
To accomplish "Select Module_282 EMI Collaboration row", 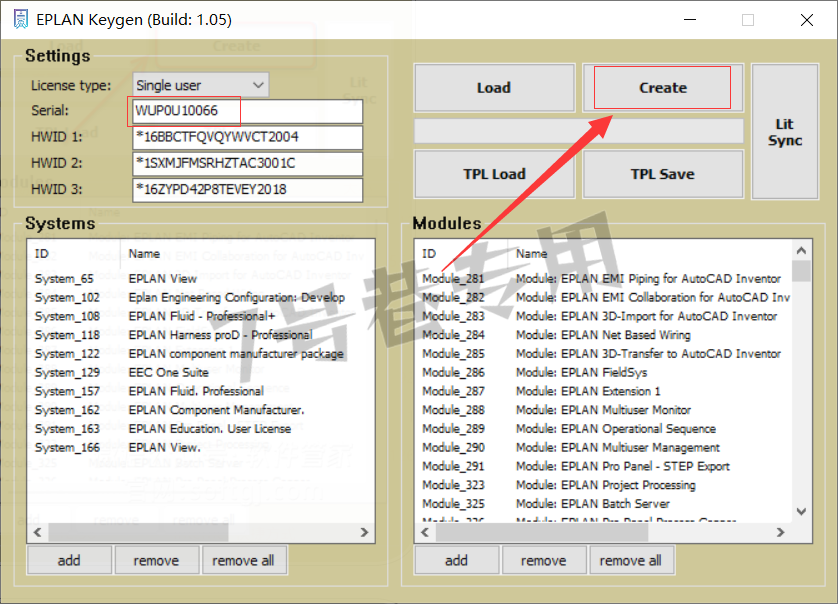I will pyautogui.click(x=603, y=297).
